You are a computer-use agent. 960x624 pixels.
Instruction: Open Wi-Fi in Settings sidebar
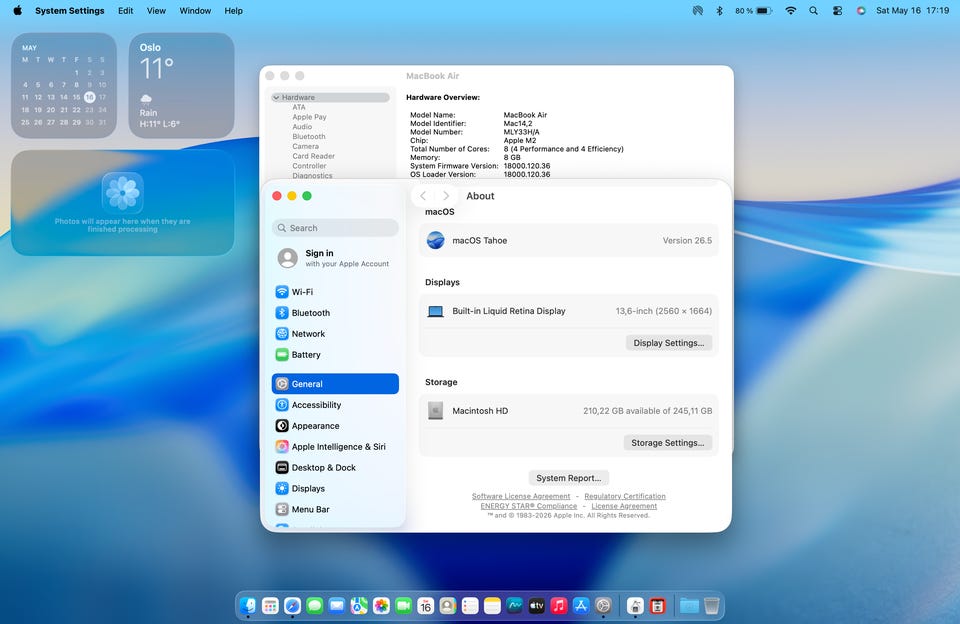coord(335,292)
